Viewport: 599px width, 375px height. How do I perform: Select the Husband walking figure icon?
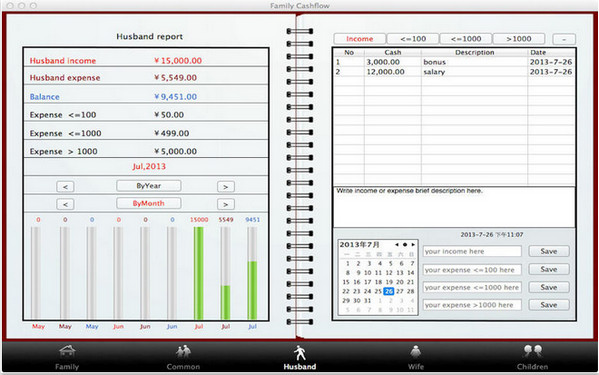(x=300, y=352)
